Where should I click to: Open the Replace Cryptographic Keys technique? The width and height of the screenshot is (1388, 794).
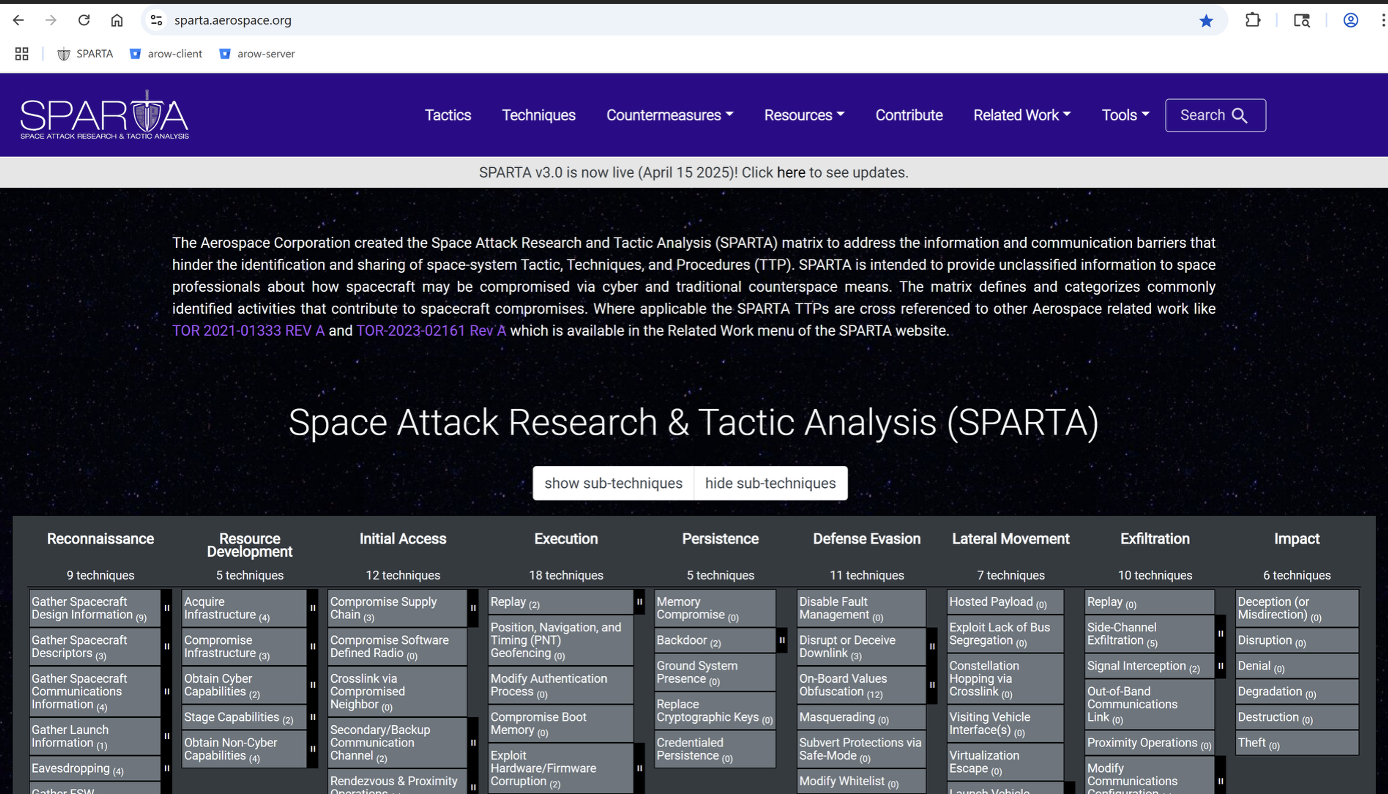715,711
